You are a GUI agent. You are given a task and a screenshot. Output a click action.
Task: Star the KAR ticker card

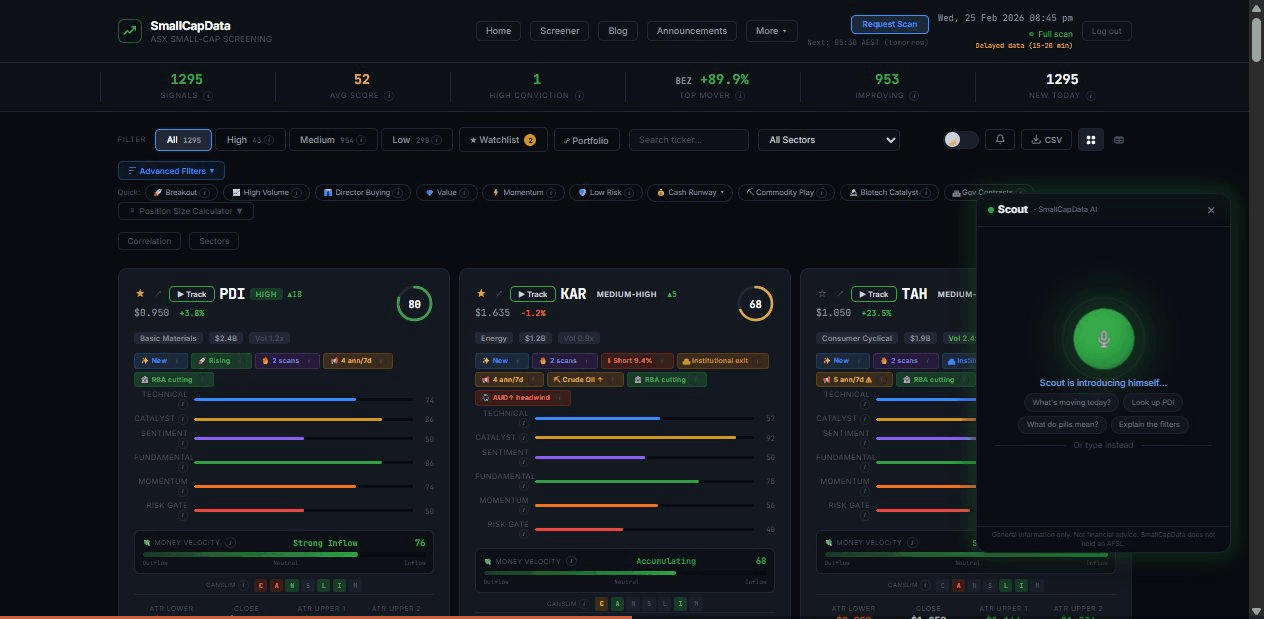pyautogui.click(x=481, y=293)
